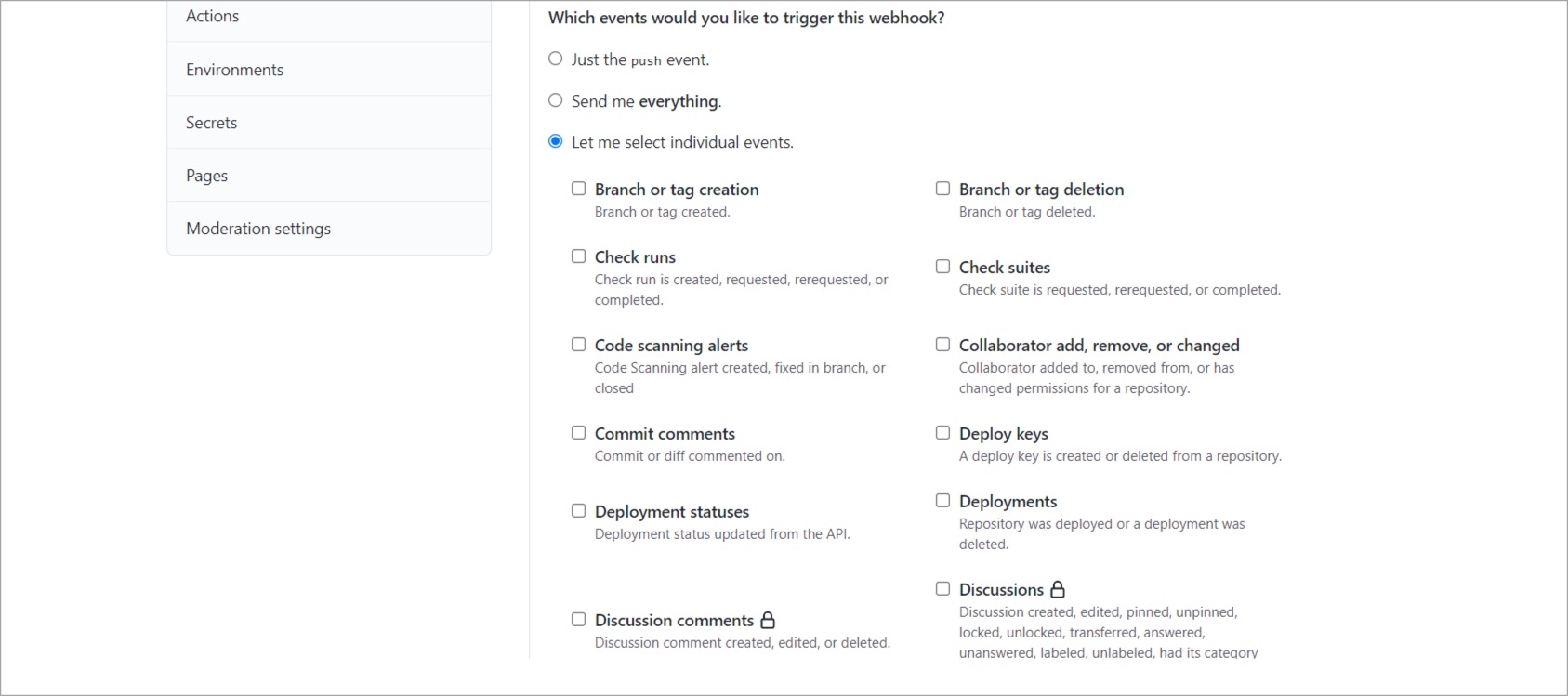
Task: Enable the Branch or tag creation checkbox
Action: click(x=578, y=189)
